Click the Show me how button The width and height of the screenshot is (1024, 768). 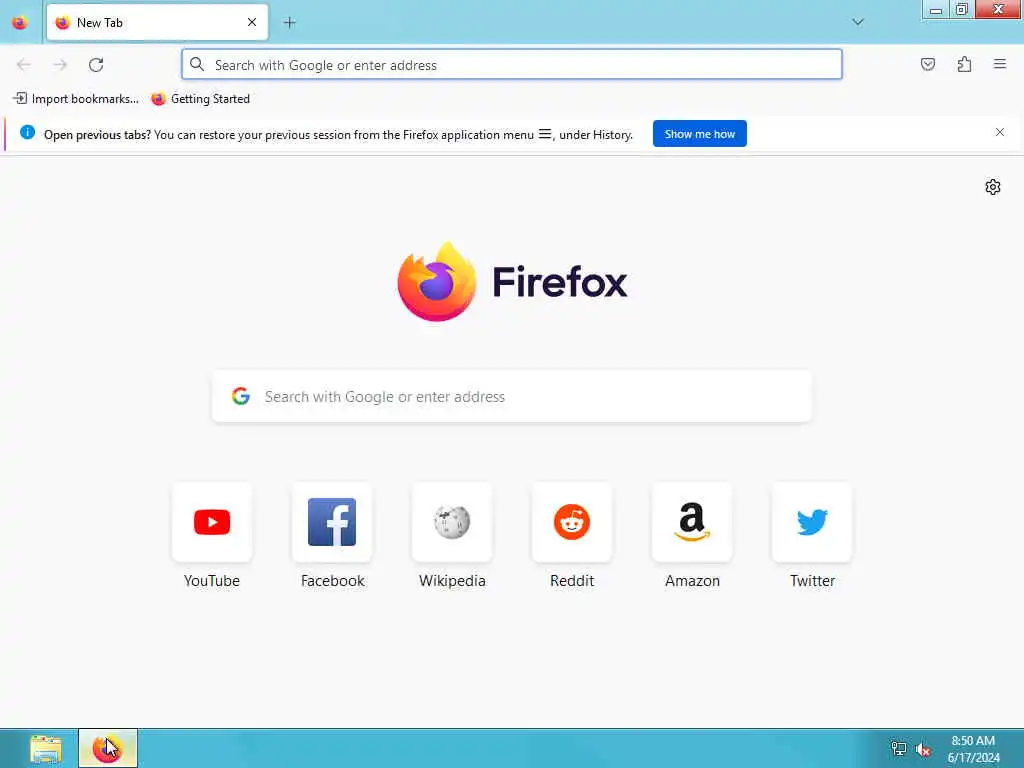tap(699, 134)
